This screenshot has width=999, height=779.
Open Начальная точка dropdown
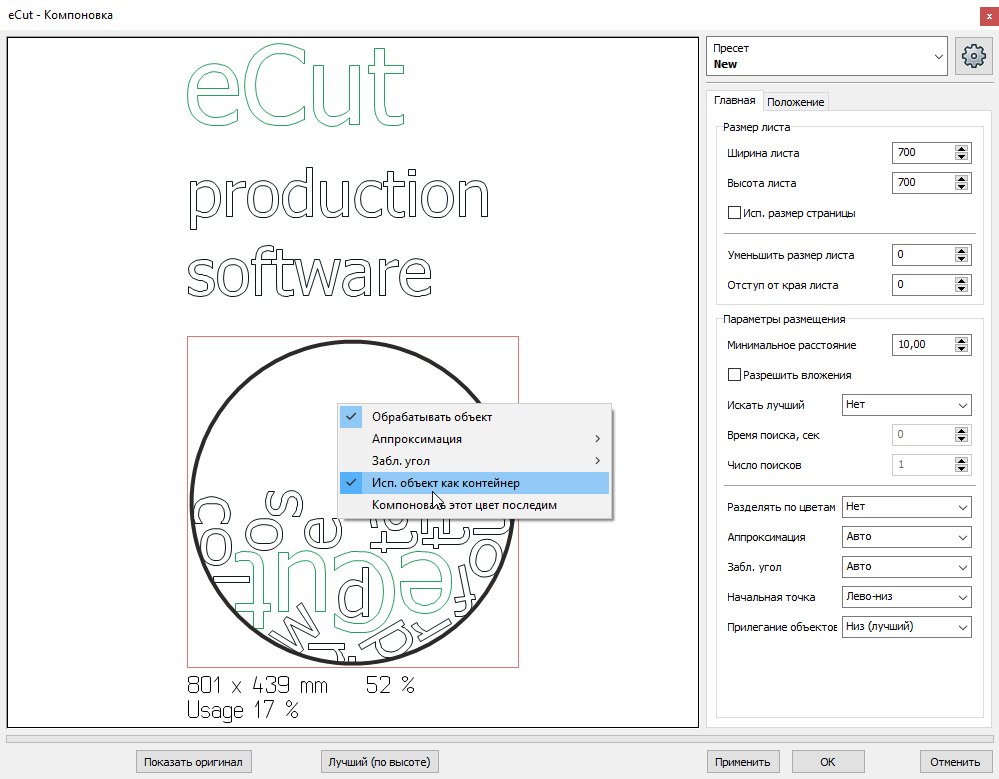click(907, 597)
